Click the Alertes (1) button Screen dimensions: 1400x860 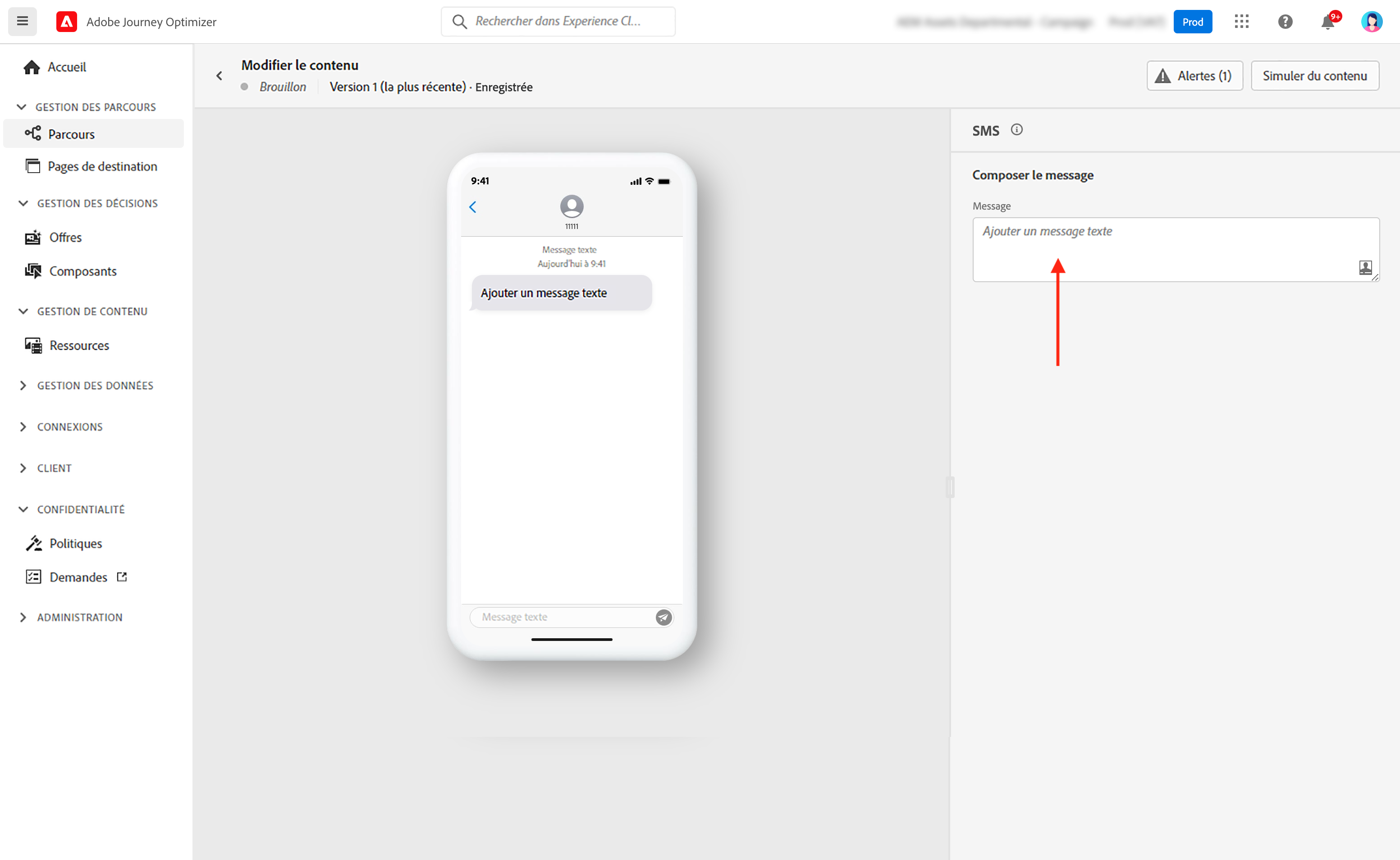click(x=1194, y=76)
